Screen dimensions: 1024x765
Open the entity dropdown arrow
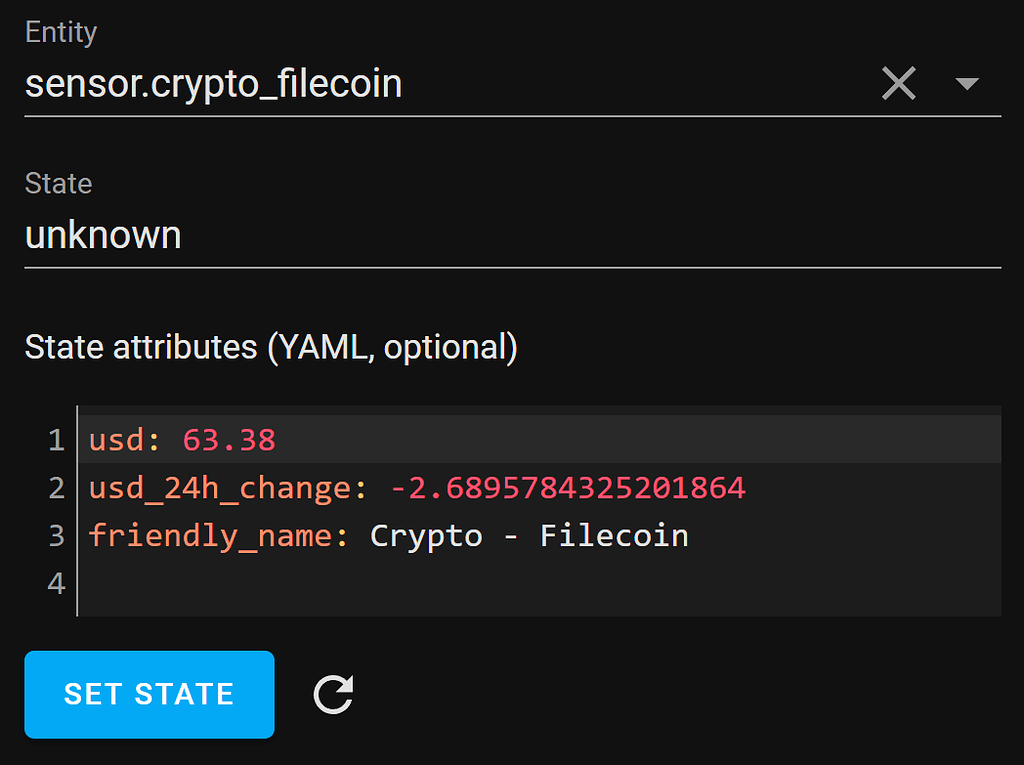point(966,84)
